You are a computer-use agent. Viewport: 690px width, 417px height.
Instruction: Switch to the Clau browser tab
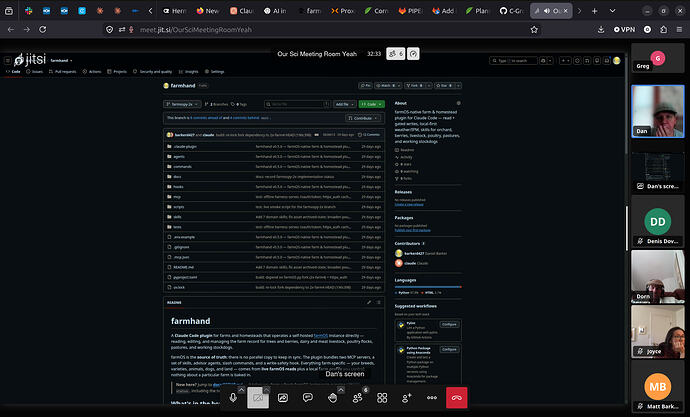coord(242,11)
